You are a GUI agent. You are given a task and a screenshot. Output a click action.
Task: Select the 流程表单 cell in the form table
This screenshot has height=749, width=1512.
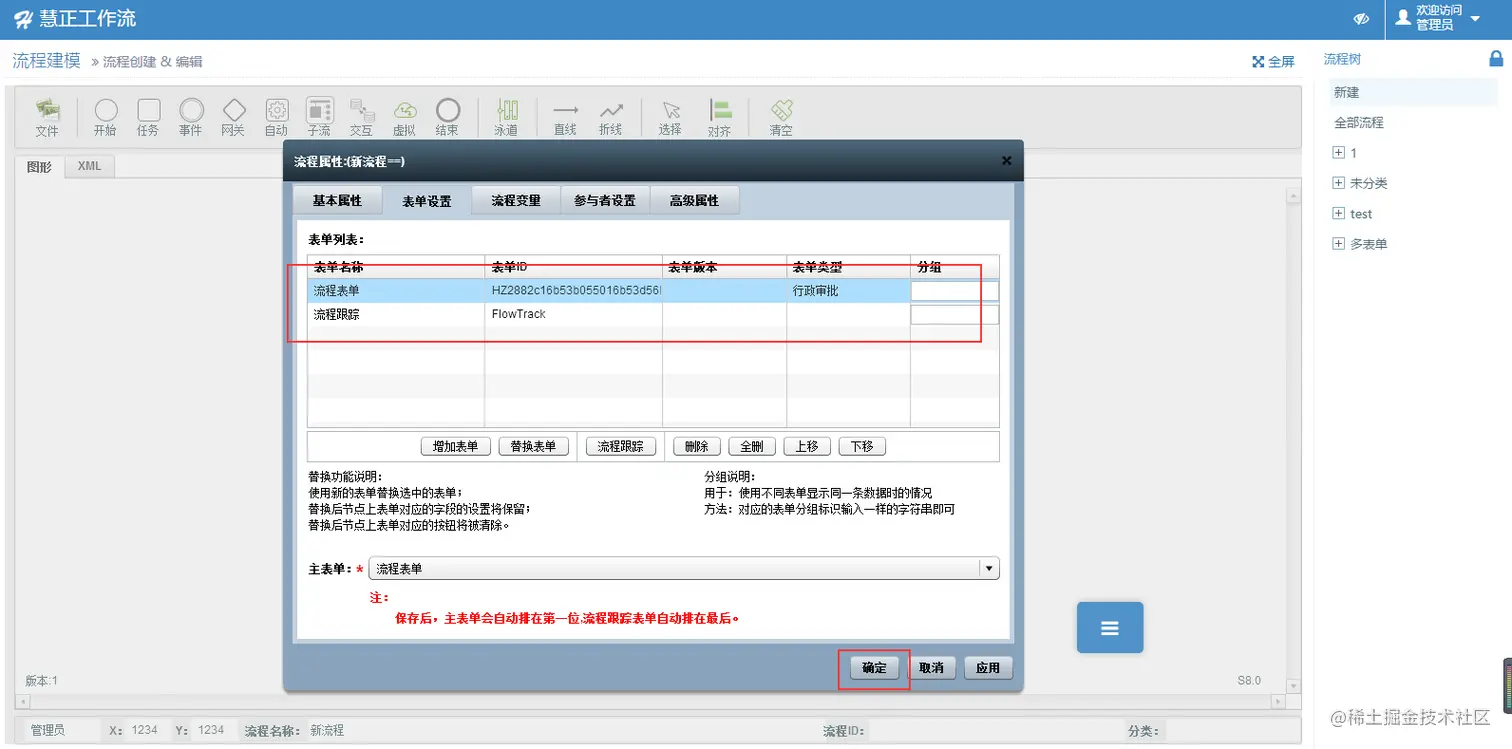point(396,291)
